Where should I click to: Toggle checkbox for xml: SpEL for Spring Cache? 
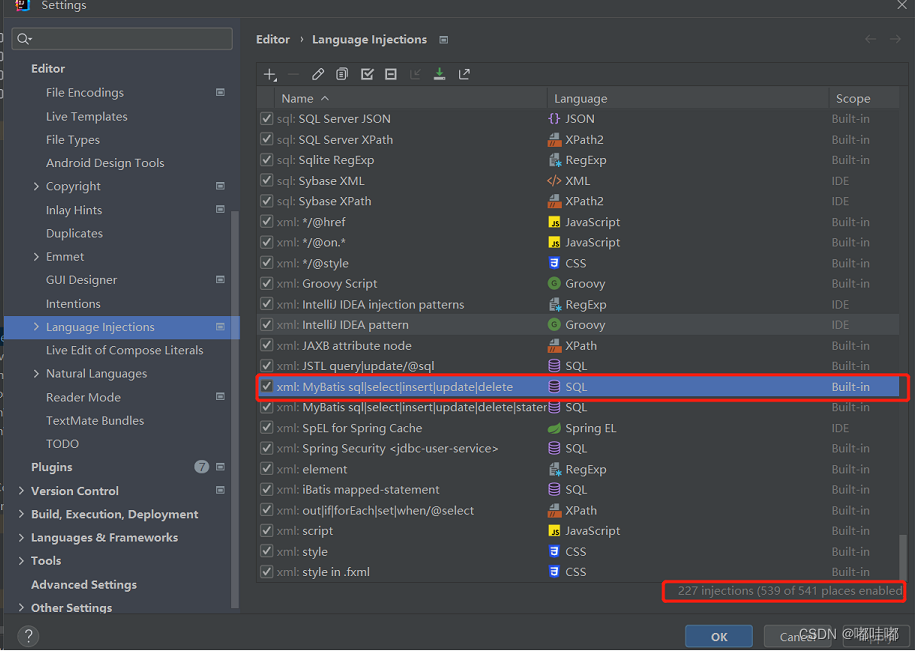pyautogui.click(x=267, y=428)
